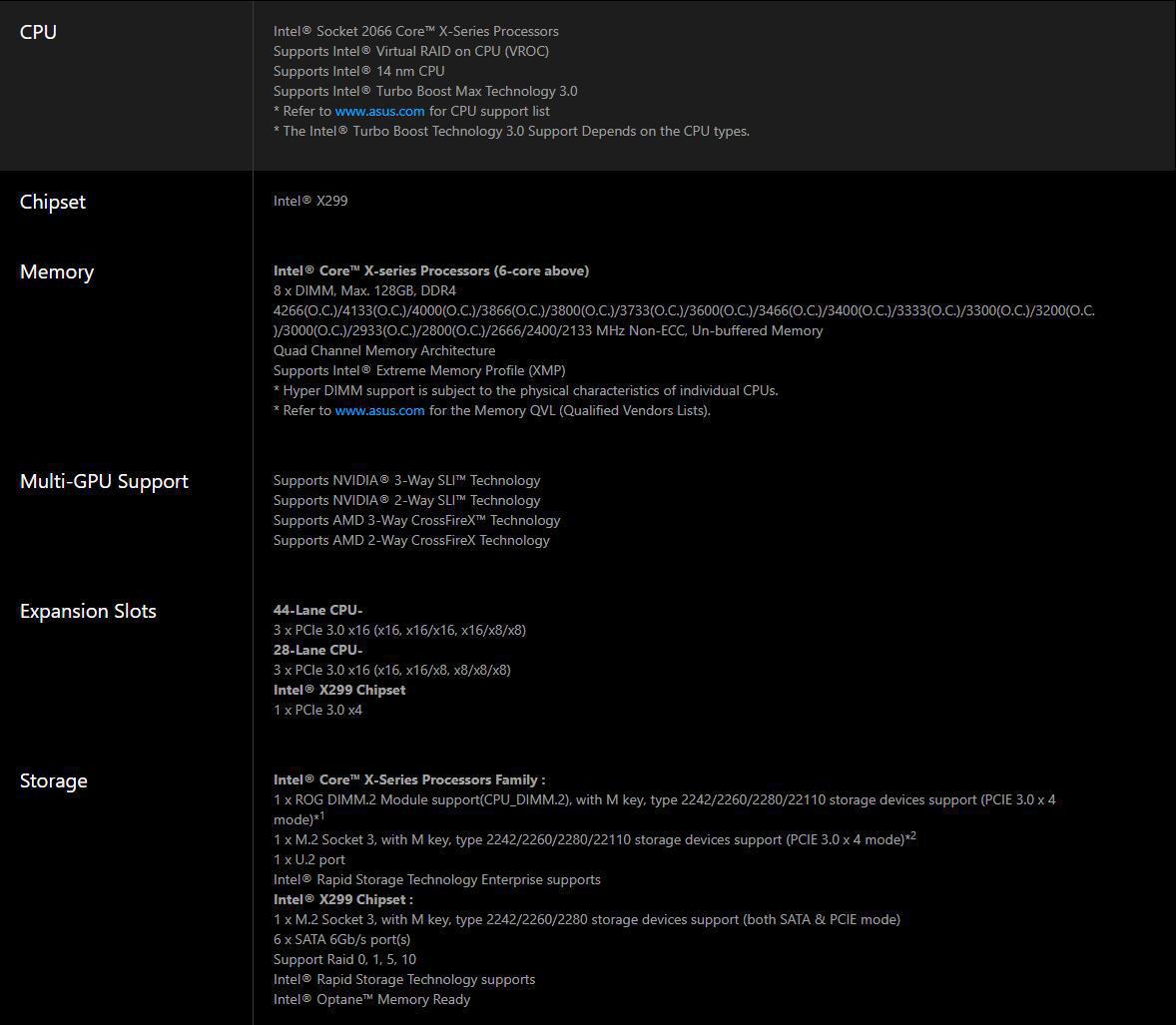Select "Supports Intel® Virtual RAID on CPU (VROC)"

[411, 51]
